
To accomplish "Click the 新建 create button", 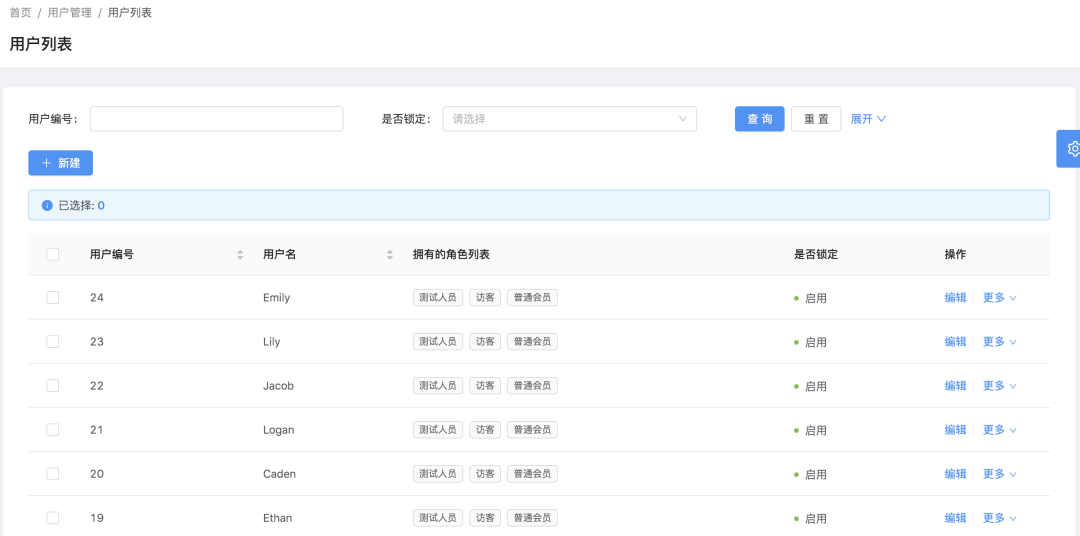I will (61, 163).
